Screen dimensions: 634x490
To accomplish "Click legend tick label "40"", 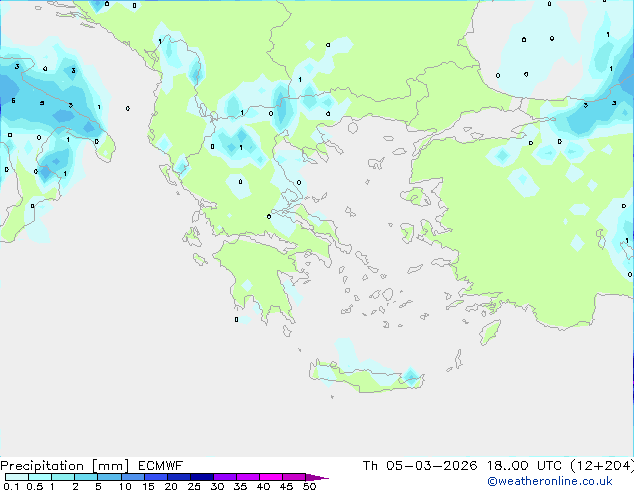I will tap(263, 486).
